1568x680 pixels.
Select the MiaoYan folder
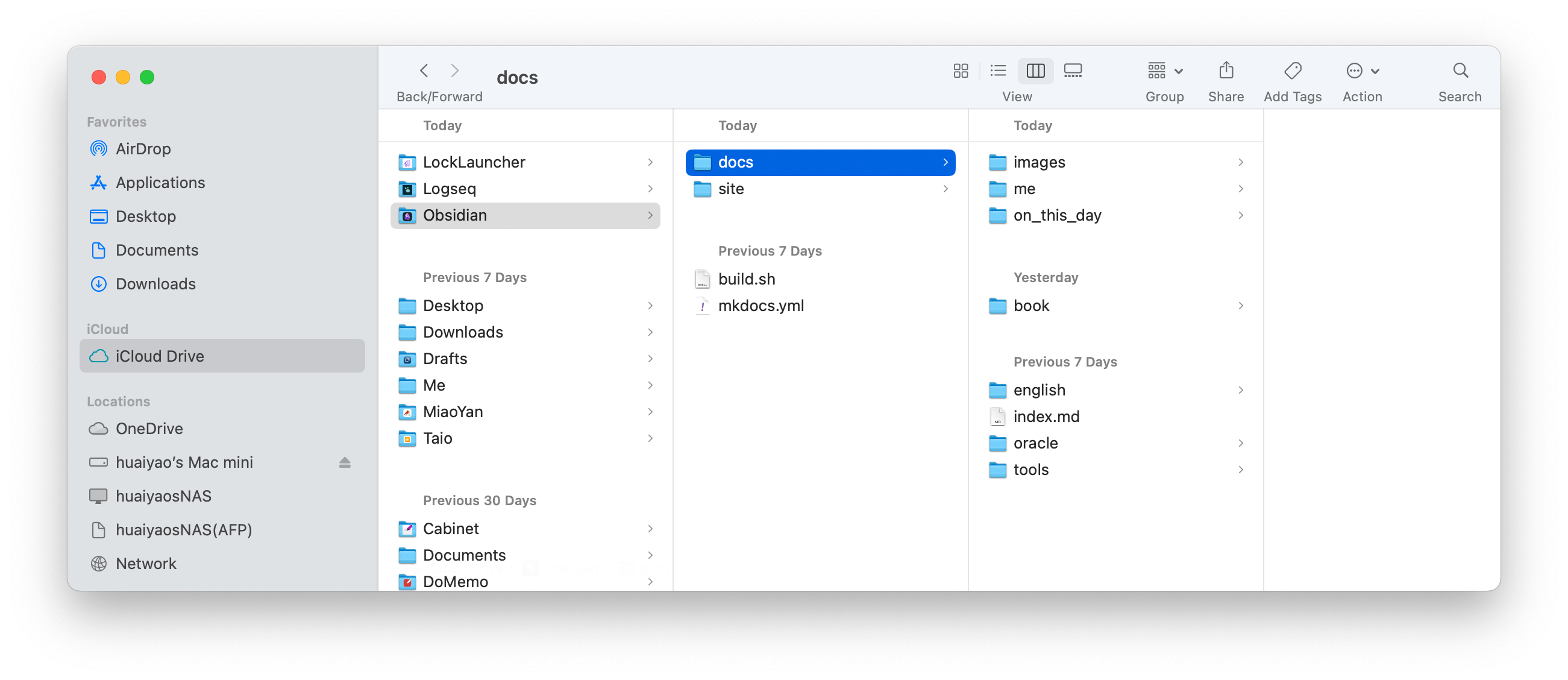[x=525, y=412]
